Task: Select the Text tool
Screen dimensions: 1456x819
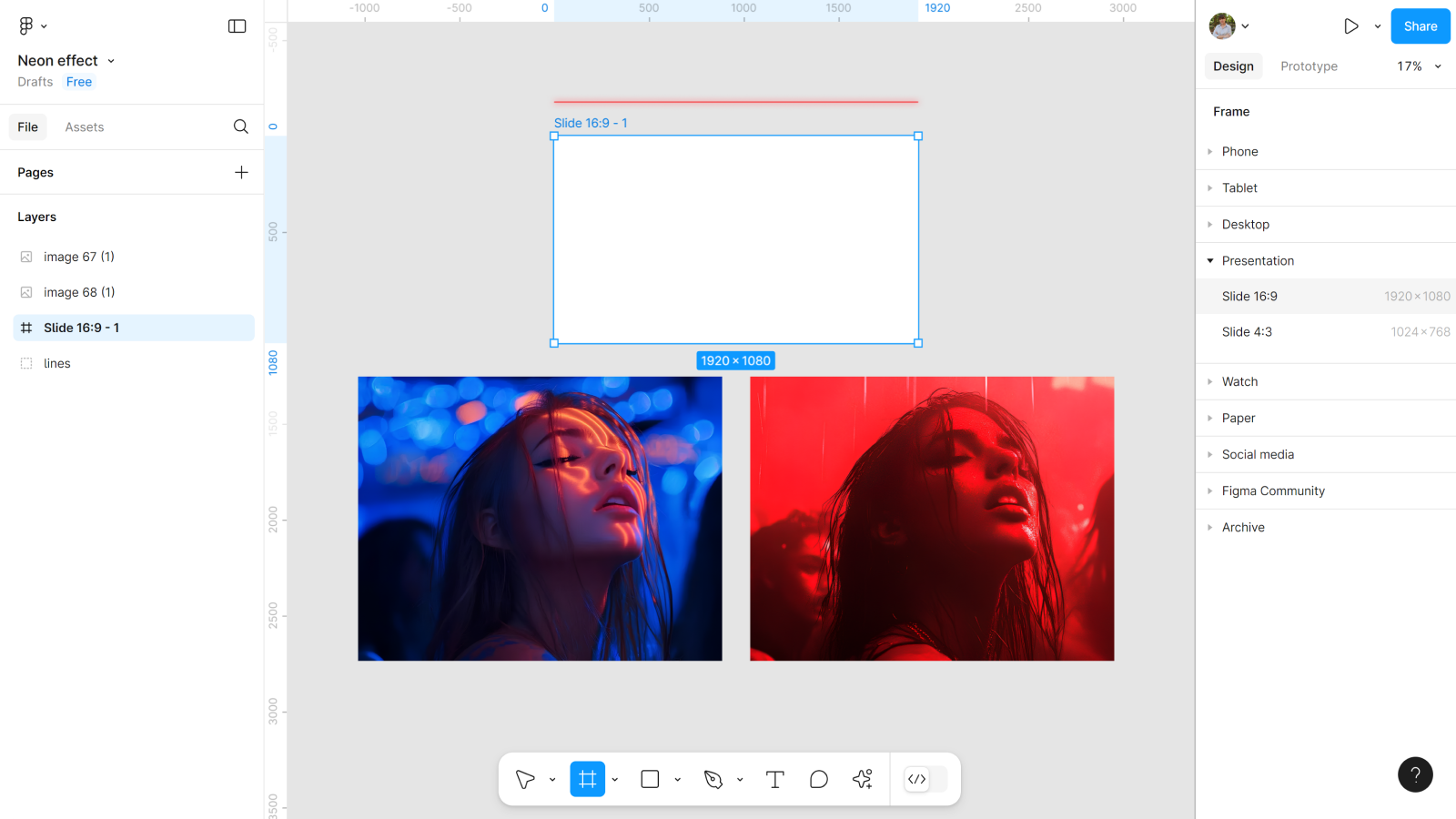Action: tap(774, 779)
